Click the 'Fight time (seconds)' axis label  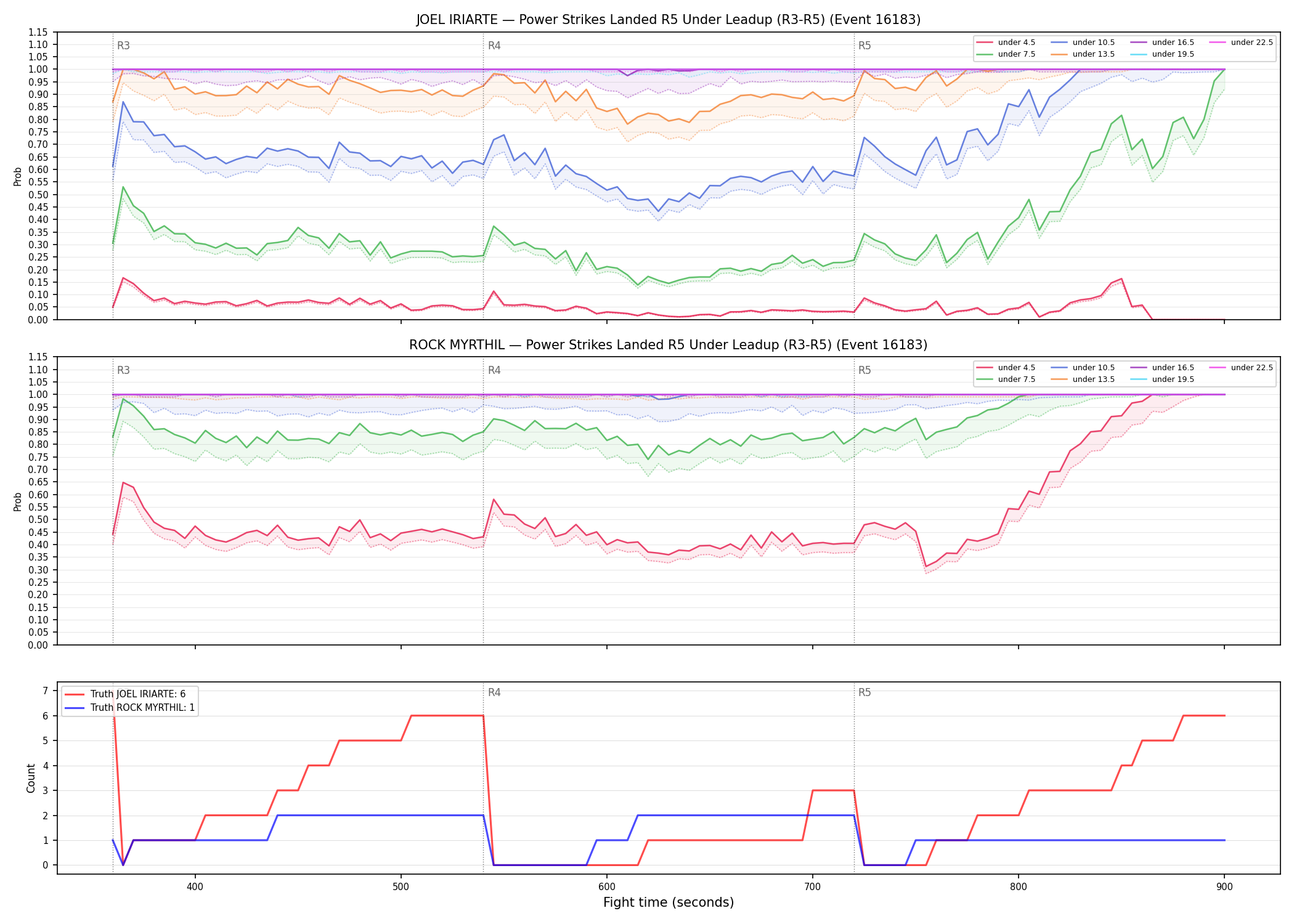669,902
